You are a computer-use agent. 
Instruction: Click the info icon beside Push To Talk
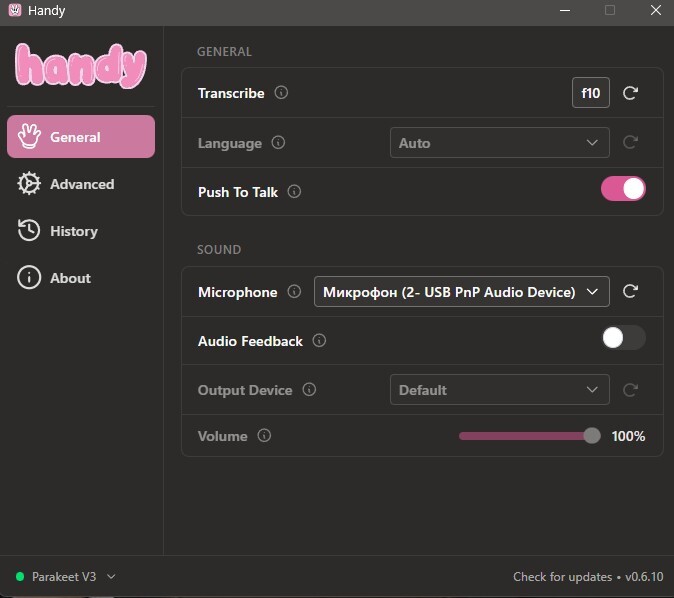tap(294, 192)
